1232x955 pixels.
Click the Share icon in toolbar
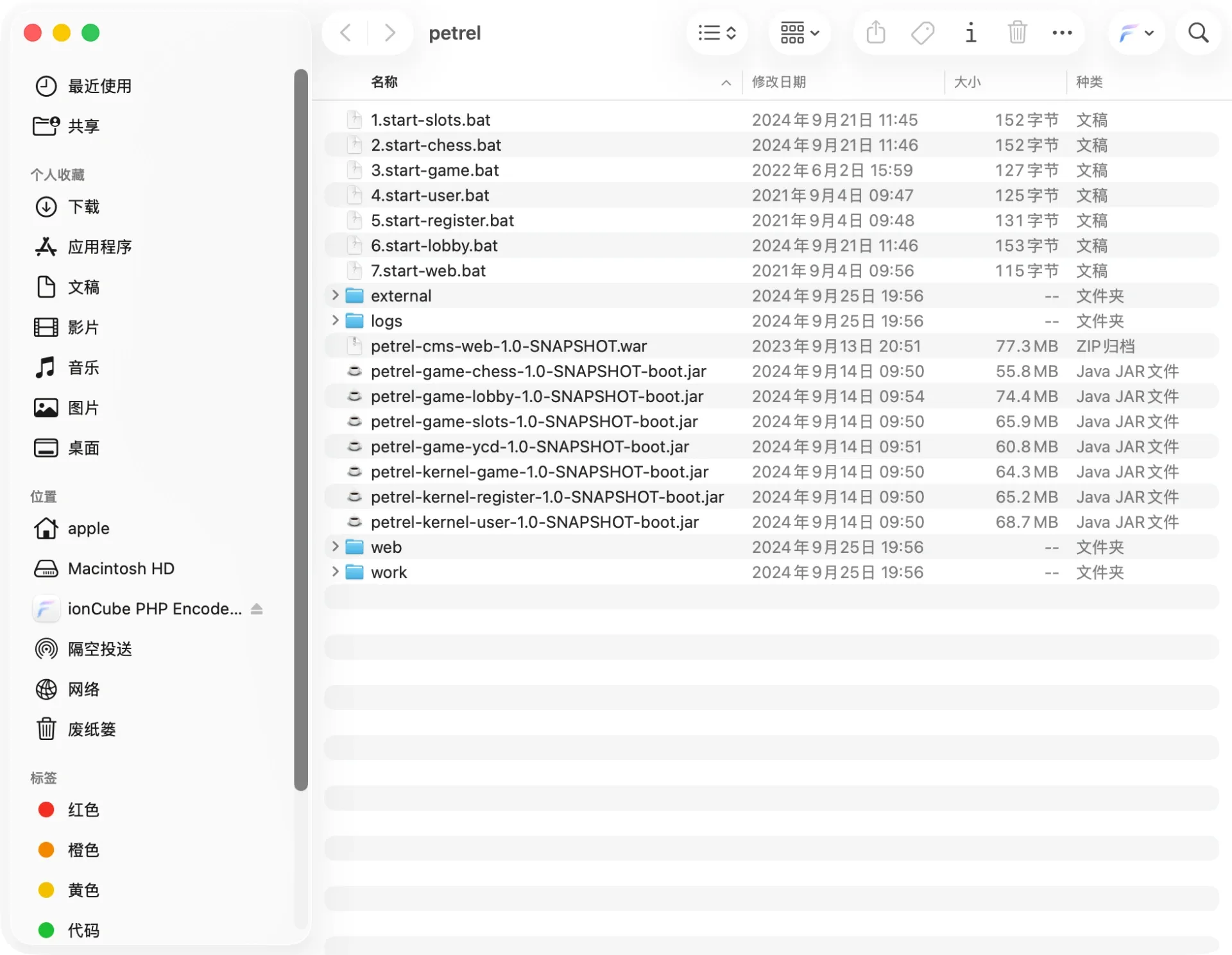click(x=876, y=33)
